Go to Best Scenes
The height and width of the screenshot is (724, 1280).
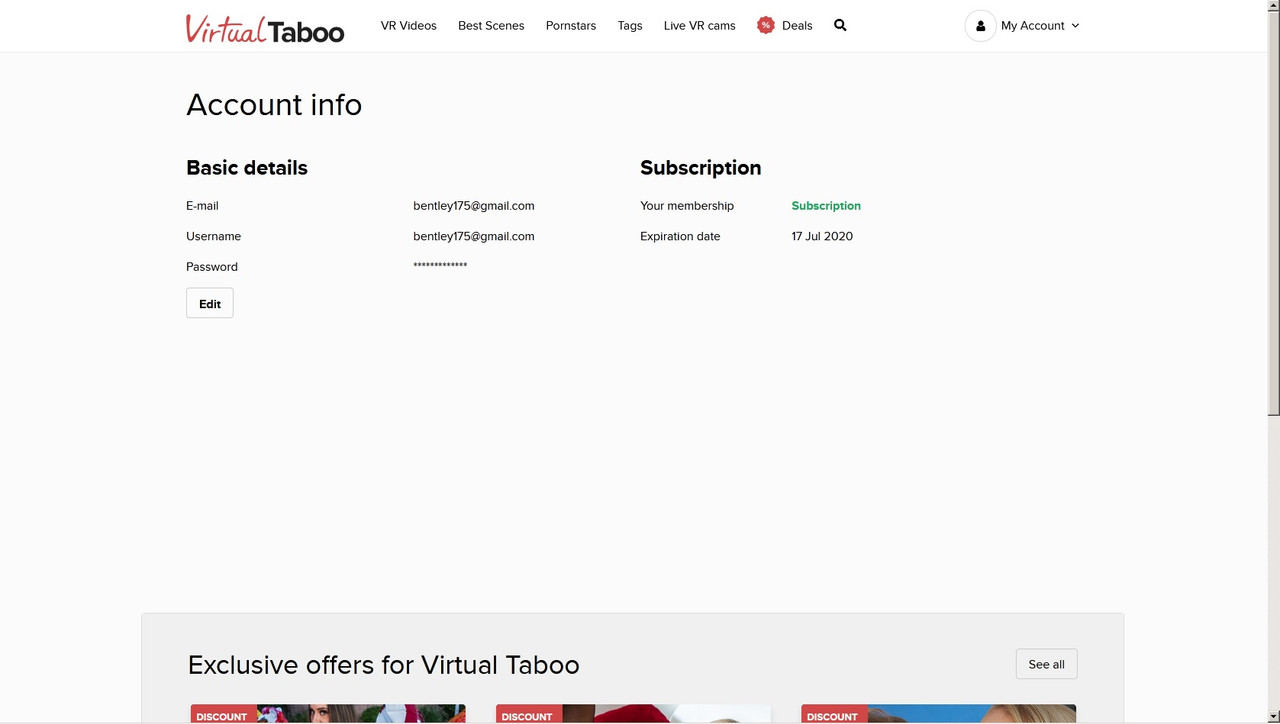(x=491, y=25)
